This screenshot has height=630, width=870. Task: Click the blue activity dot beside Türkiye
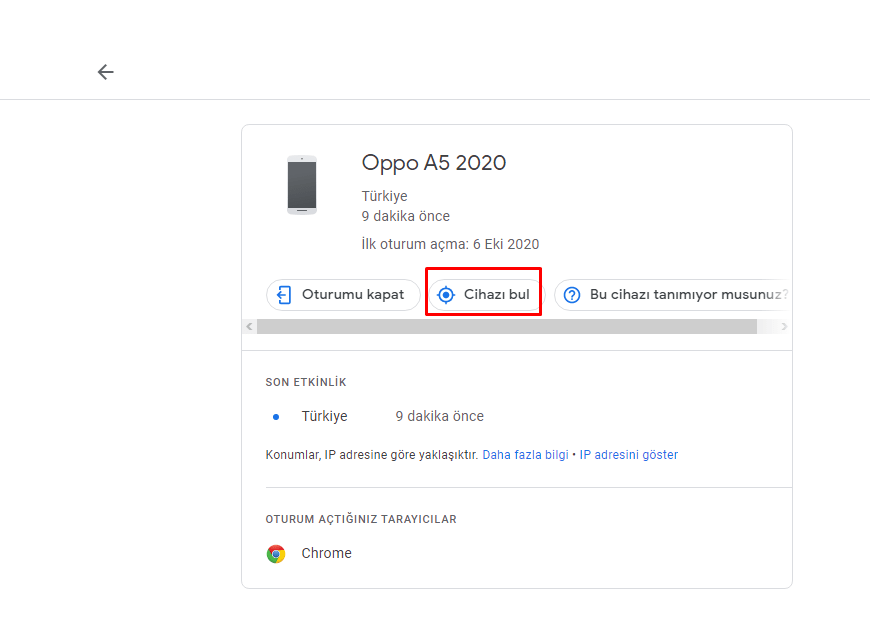click(276, 417)
